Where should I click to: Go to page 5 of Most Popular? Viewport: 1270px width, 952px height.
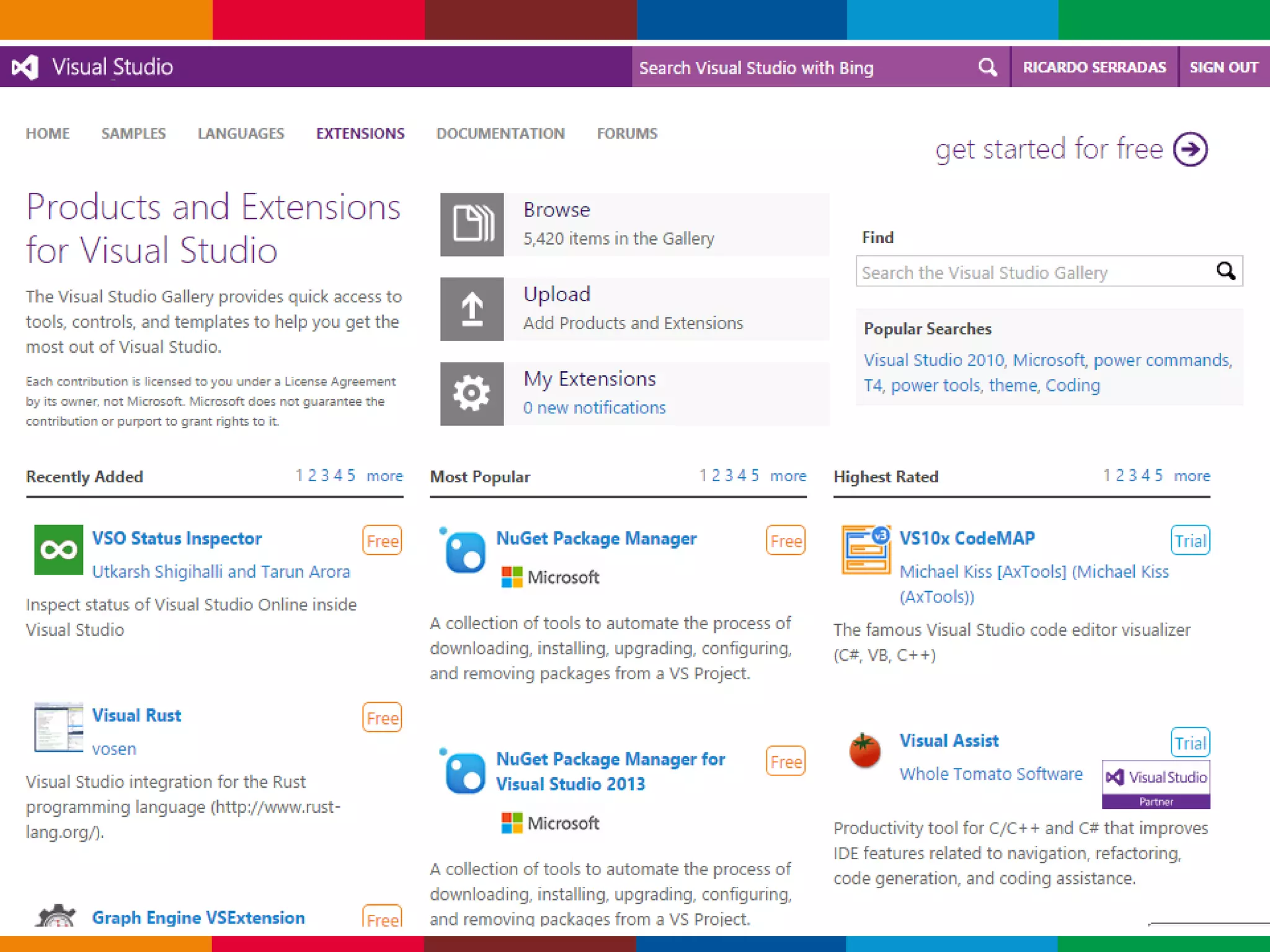(755, 475)
